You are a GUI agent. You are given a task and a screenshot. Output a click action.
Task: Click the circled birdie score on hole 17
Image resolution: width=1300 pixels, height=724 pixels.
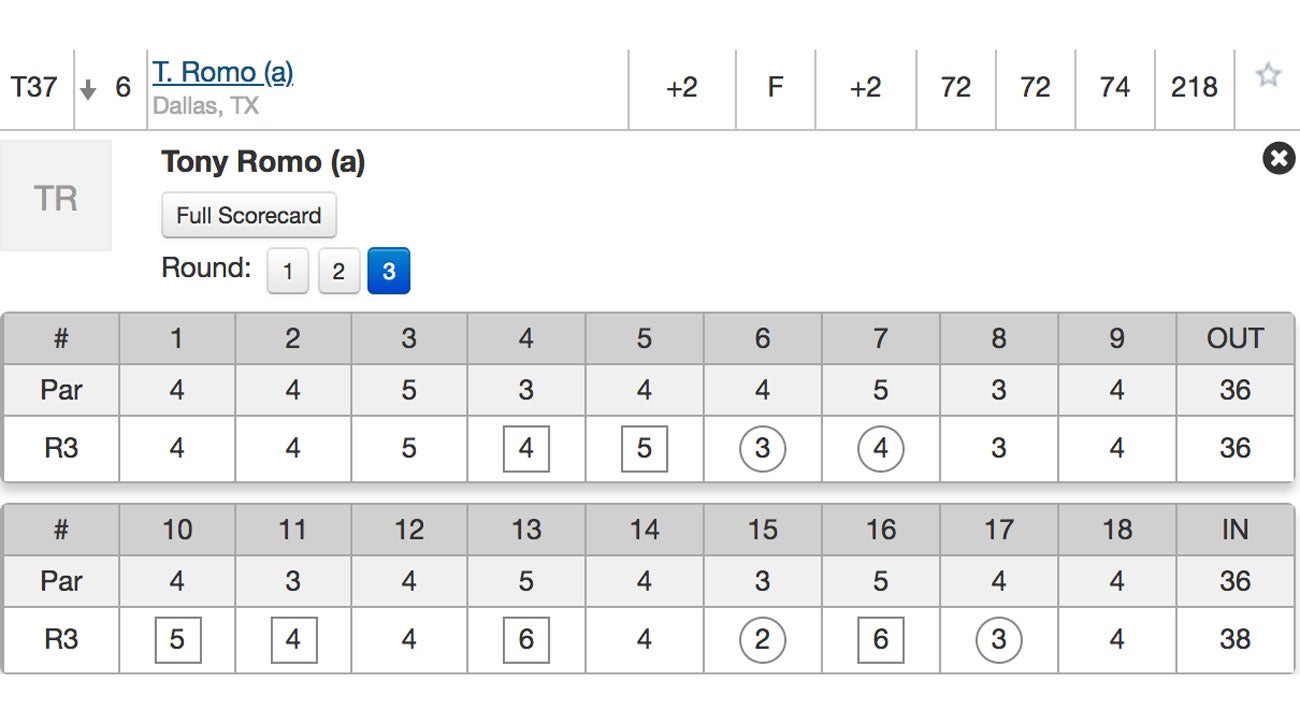pyautogui.click(x=998, y=640)
